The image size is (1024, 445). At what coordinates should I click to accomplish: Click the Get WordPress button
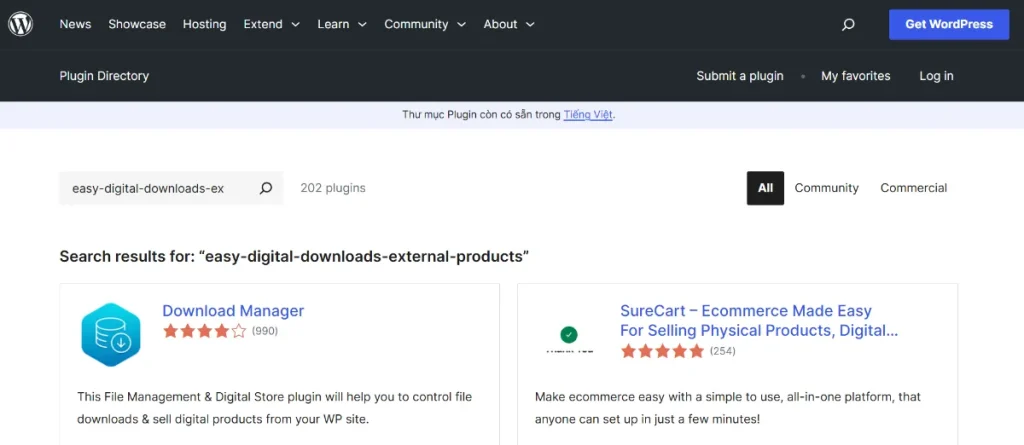pos(949,24)
